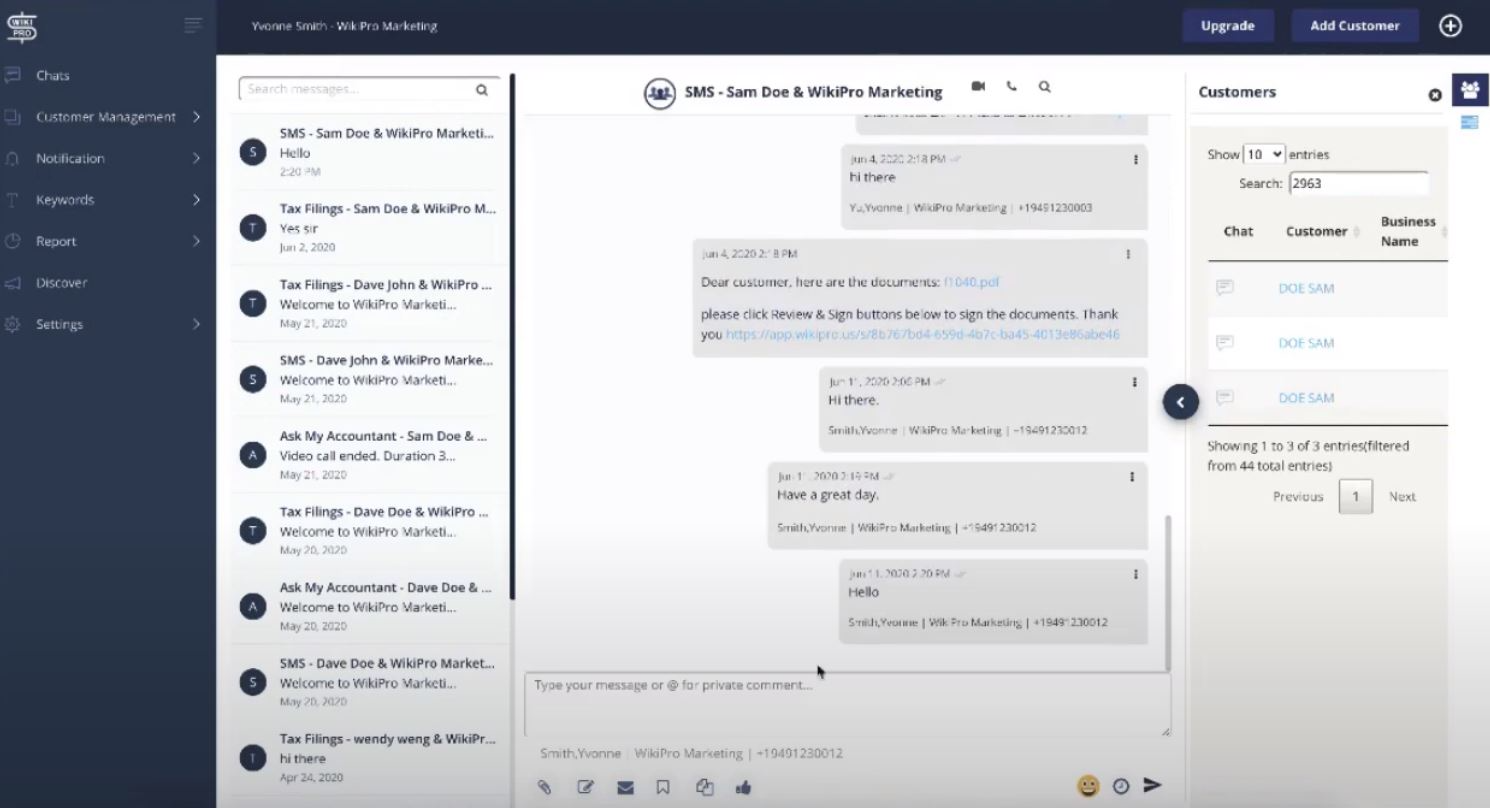Open the phone call icon in chat header
The height and width of the screenshot is (808, 1490).
point(1011,87)
